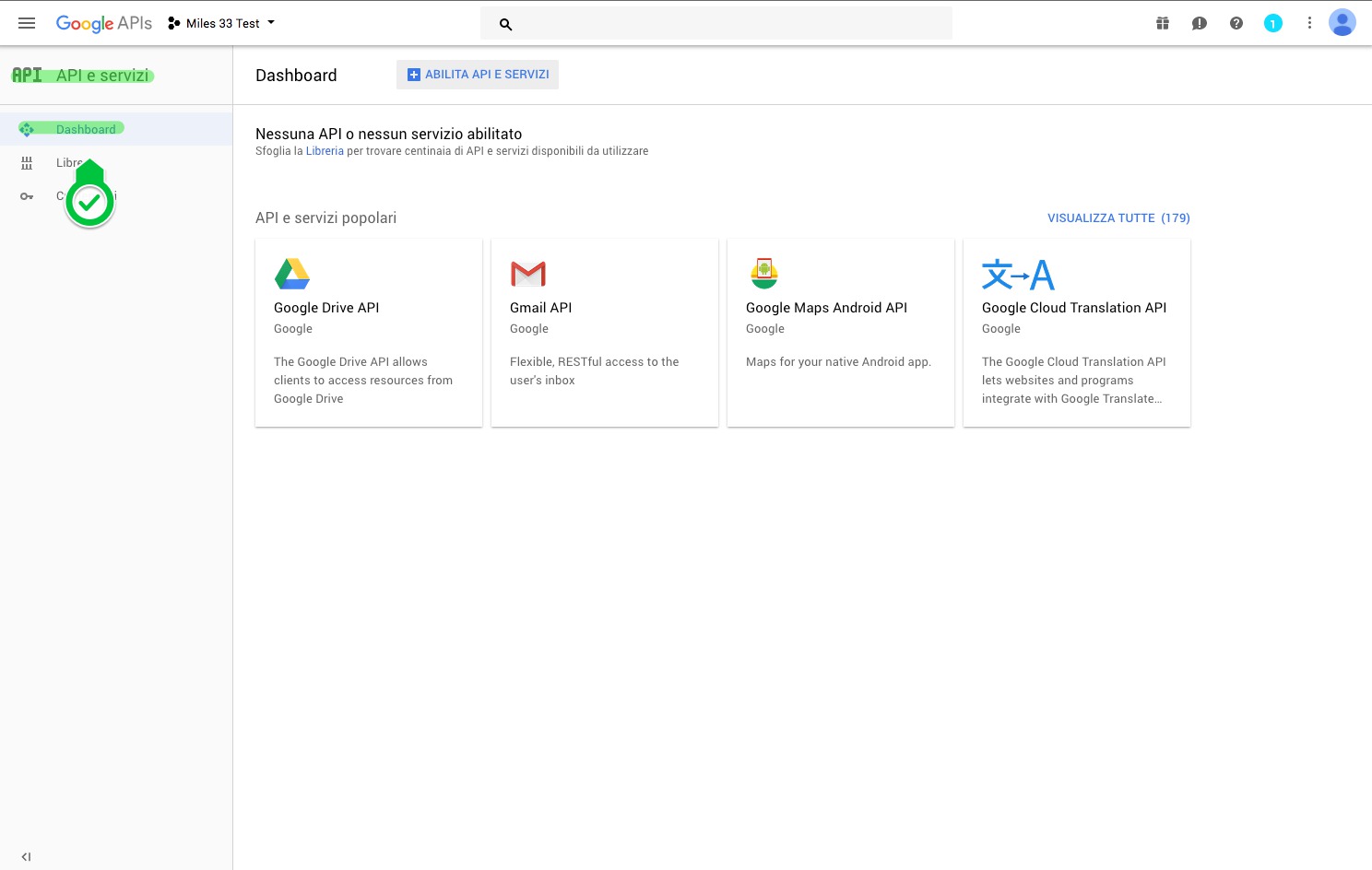Open the three-dot more options menu
Image resolution: width=1372 pixels, height=870 pixels.
pyautogui.click(x=1309, y=23)
